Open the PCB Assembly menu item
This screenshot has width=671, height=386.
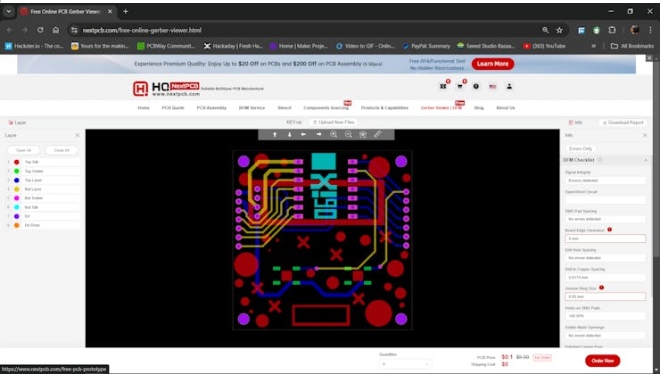pyautogui.click(x=211, y=108)
